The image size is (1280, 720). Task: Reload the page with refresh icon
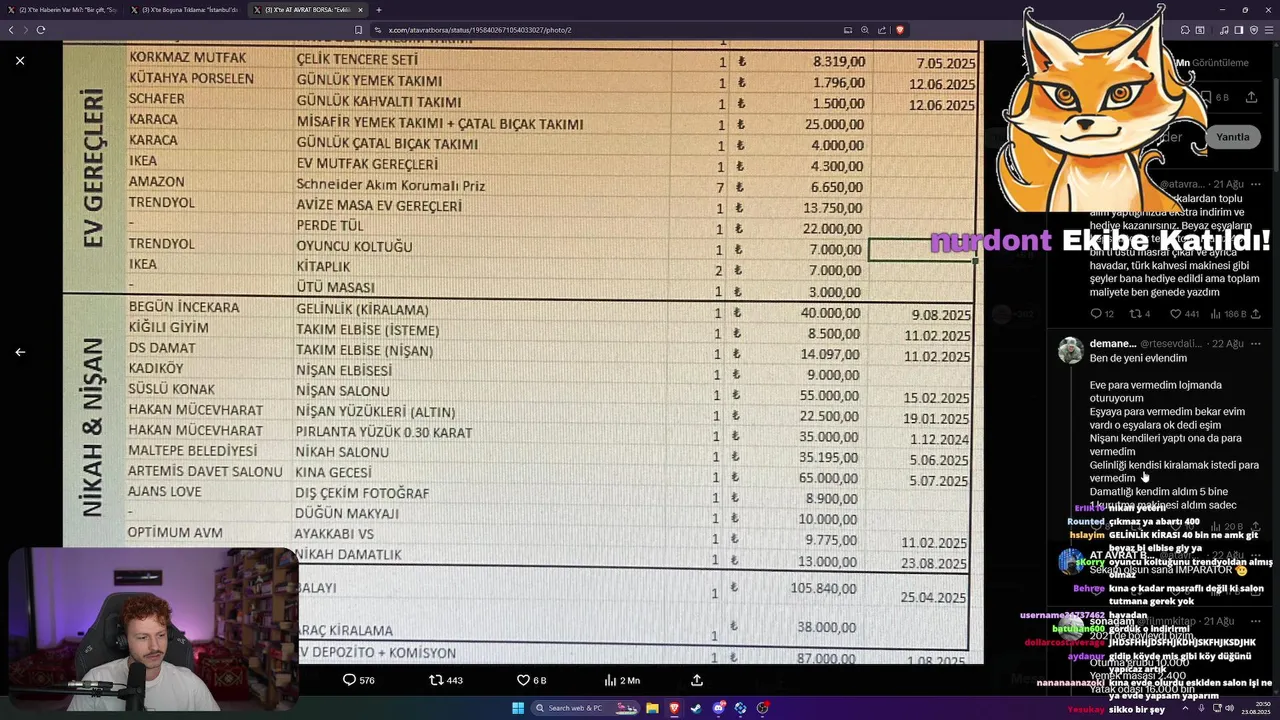point(40,30)
